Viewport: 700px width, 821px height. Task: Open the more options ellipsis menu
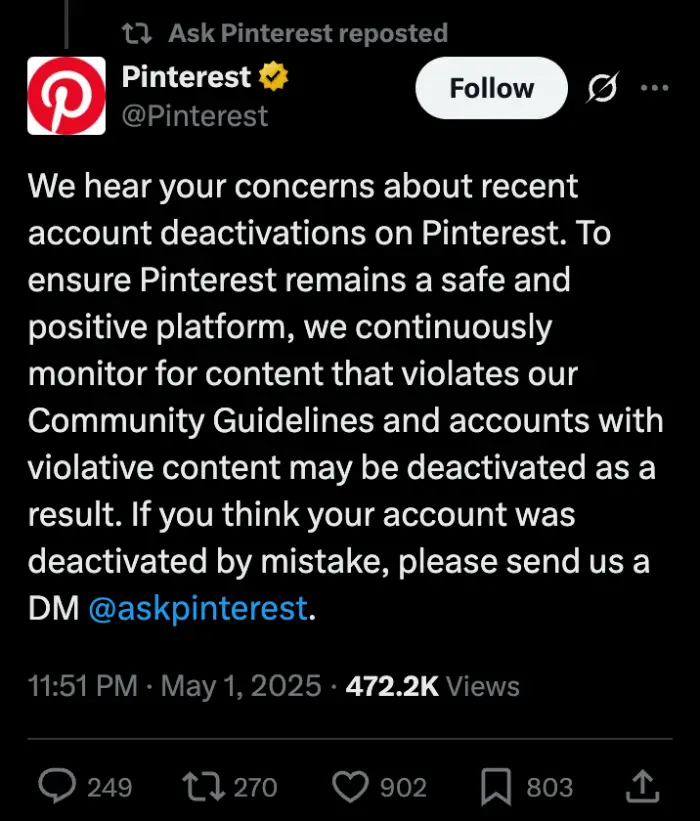[x=656, y=87]
